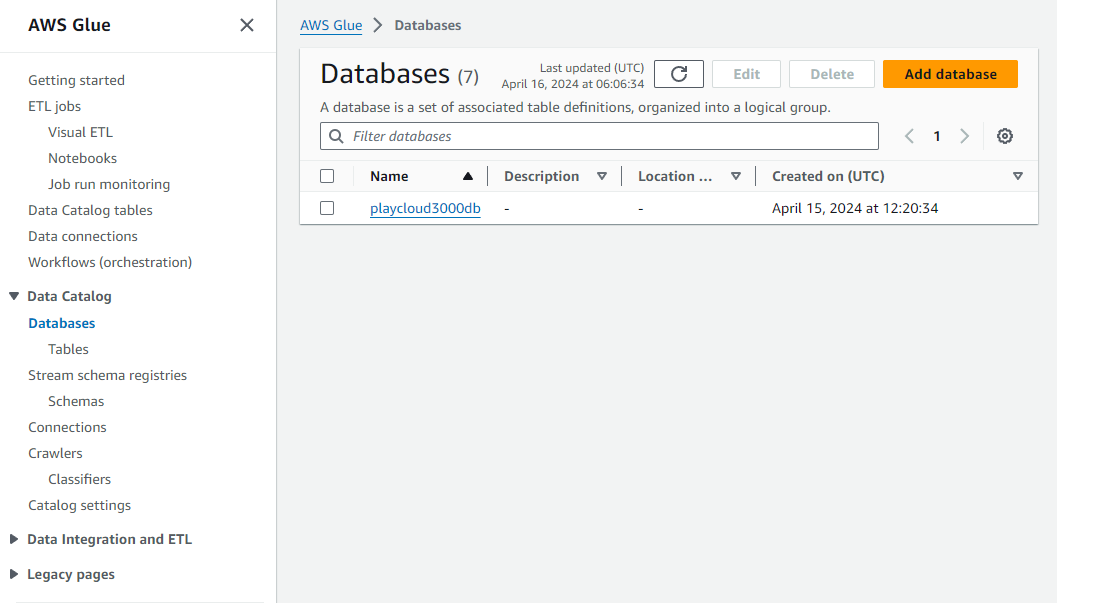Viewport: 1112px width, 603px height.
Task: Focus the Filter databases search field
Action: [599, 136]
